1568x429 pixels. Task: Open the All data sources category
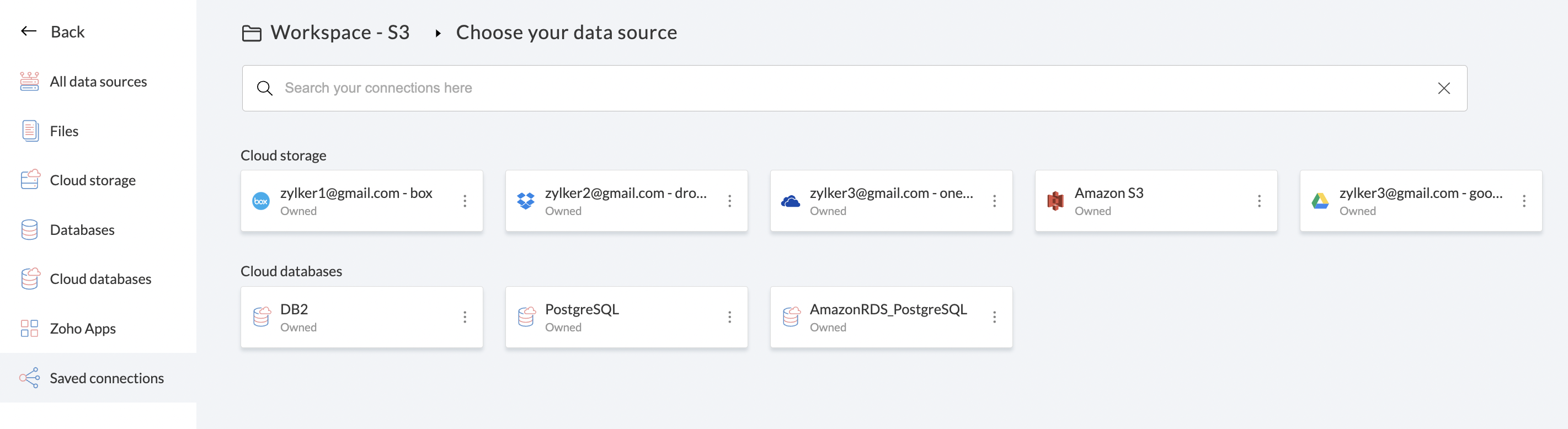coord(98,82)
